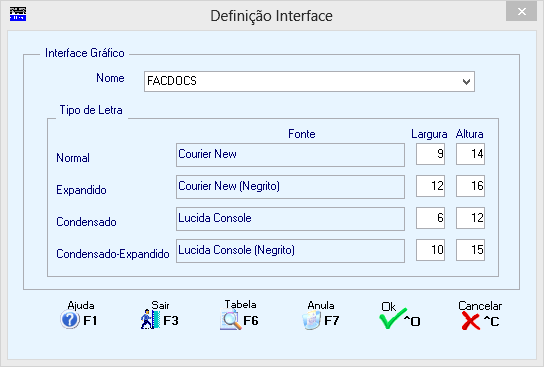Click the application icon in title bar
This screenshot has width=544, height=367.
click(18, 14)
